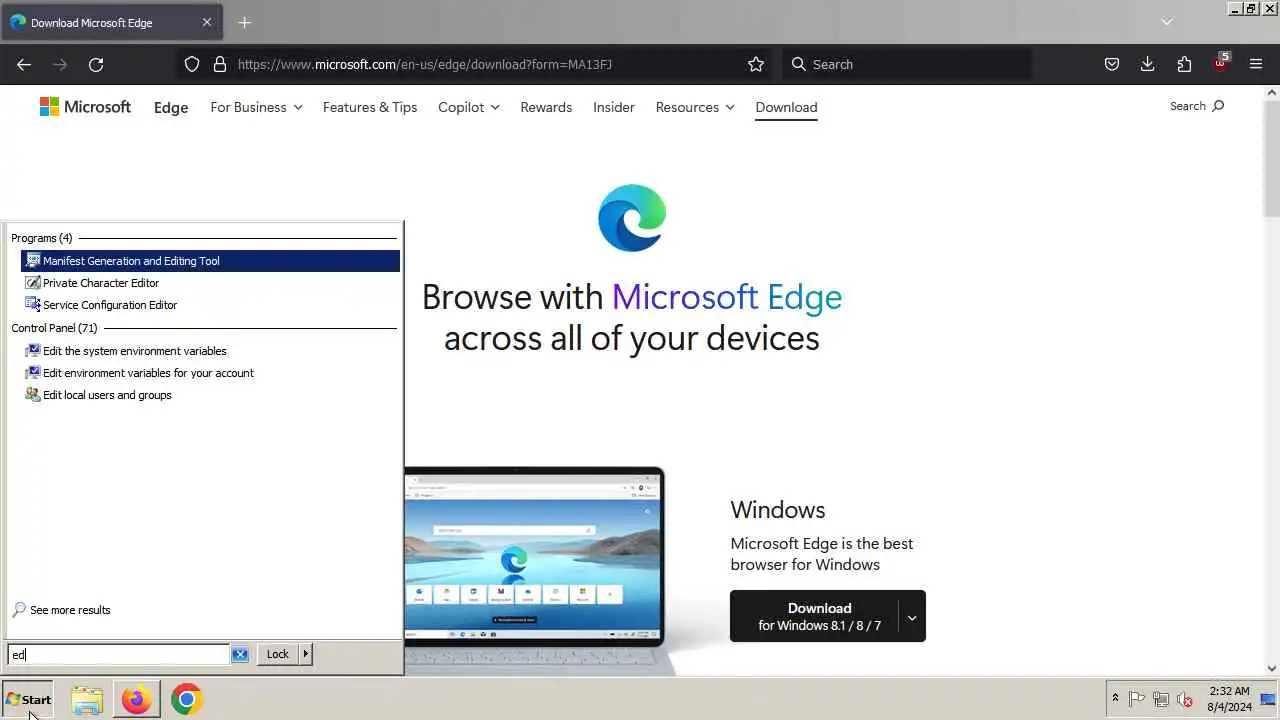Expand download options dropdown arrow
The image size is (1280, 720).
pyautogui.click(x=912, y=617)
